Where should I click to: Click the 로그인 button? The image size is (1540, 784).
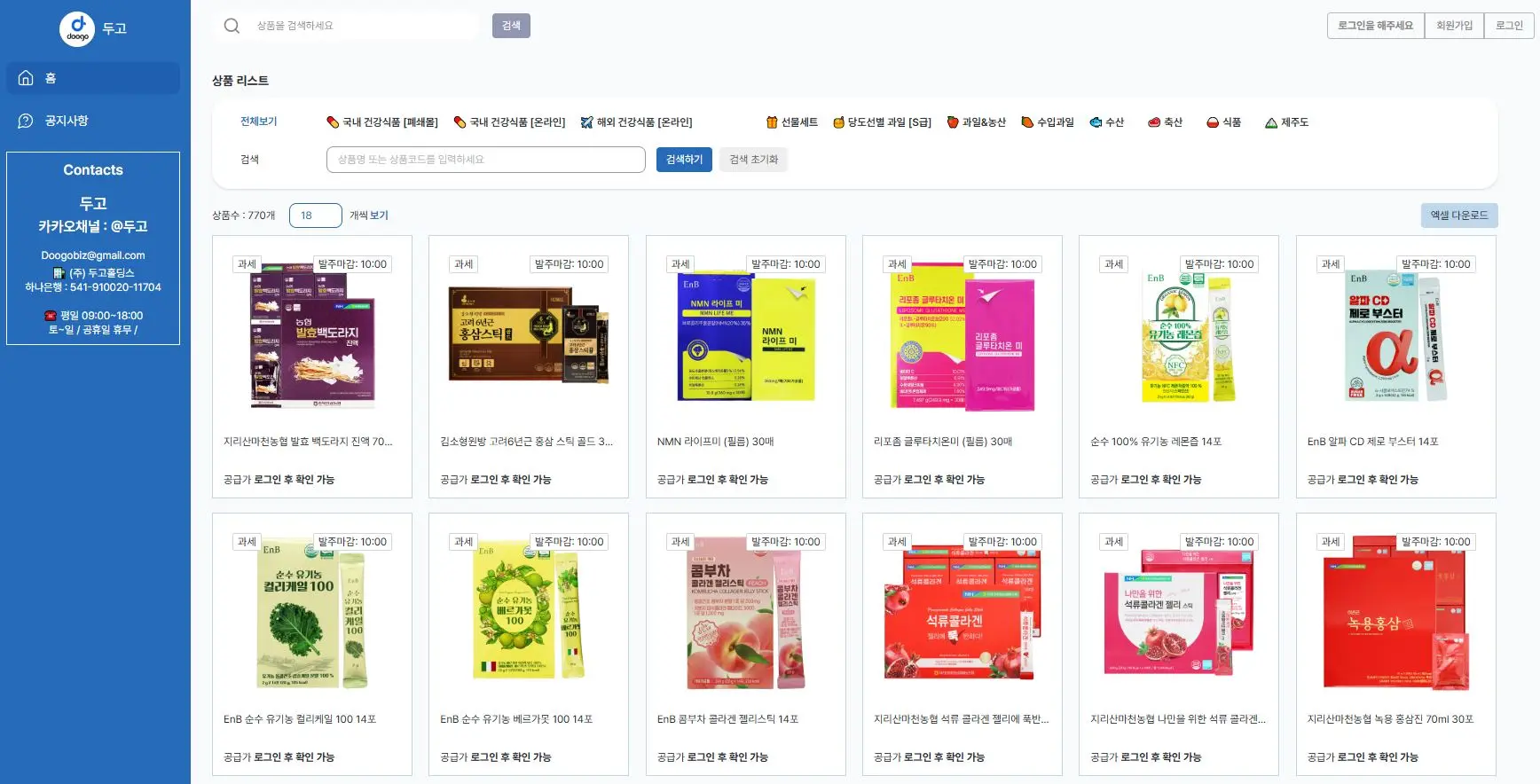tap(1509, 26)
